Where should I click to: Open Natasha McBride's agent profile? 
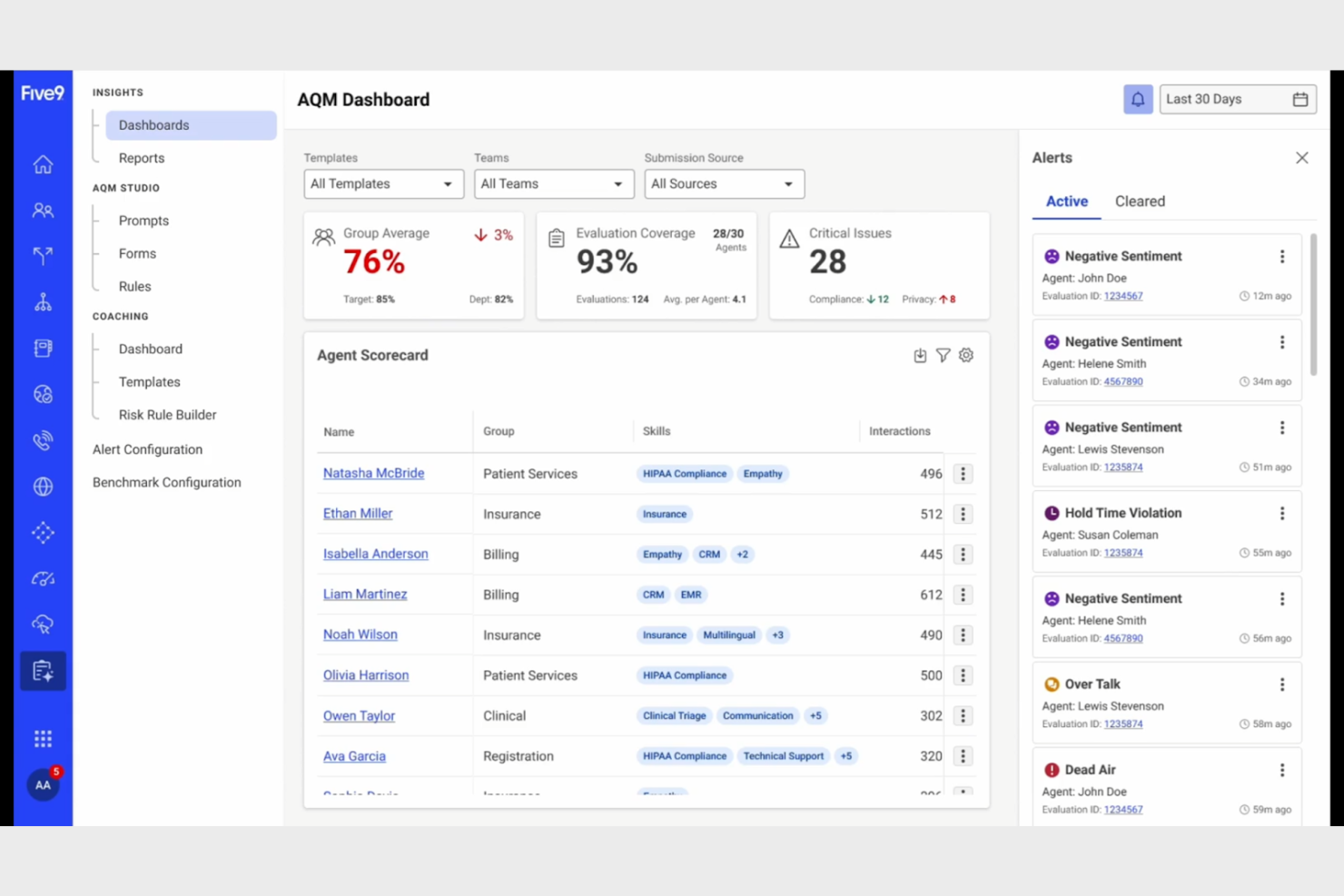373,473
